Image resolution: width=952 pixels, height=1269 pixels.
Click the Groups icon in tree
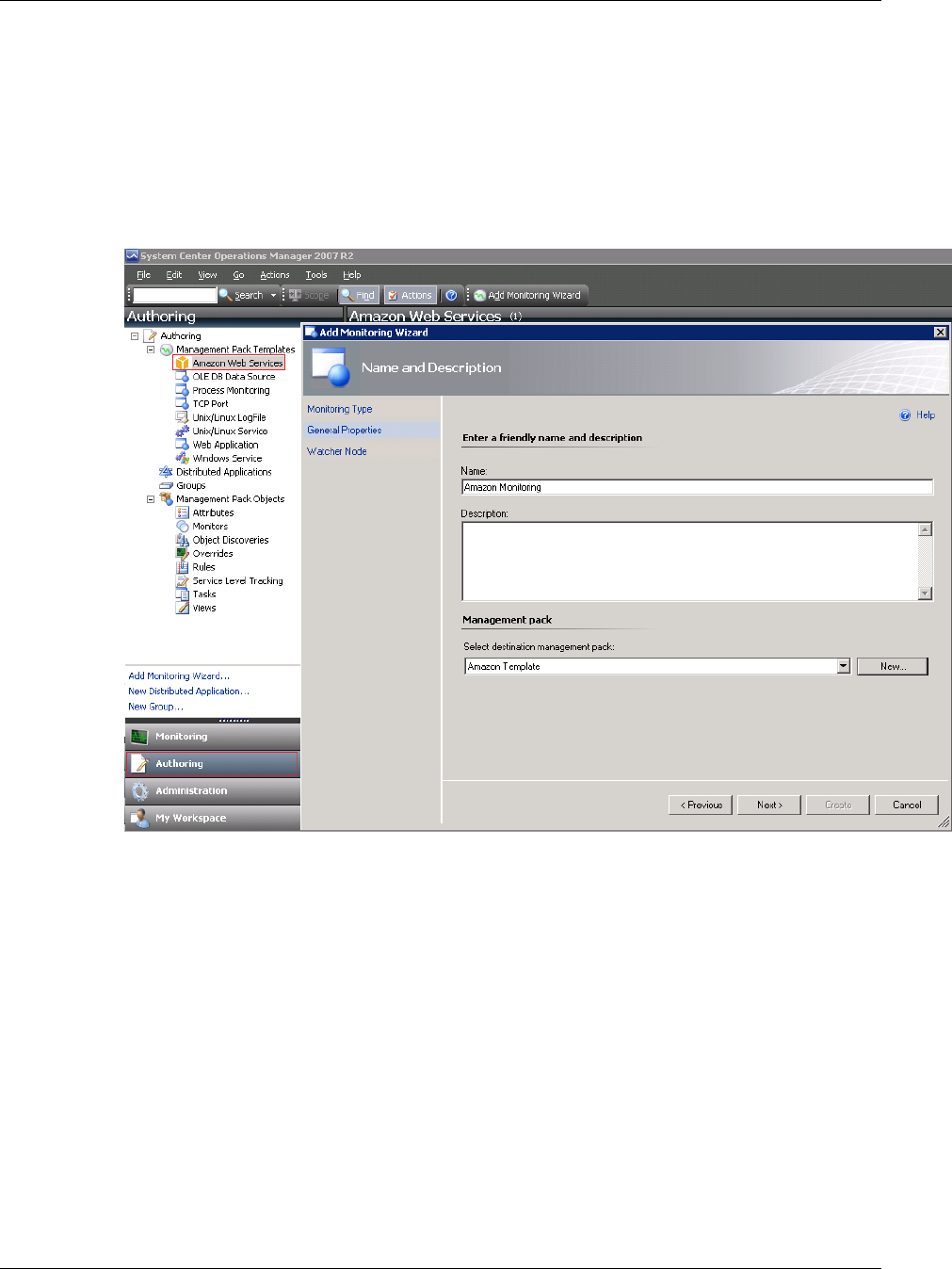[166, 486]
